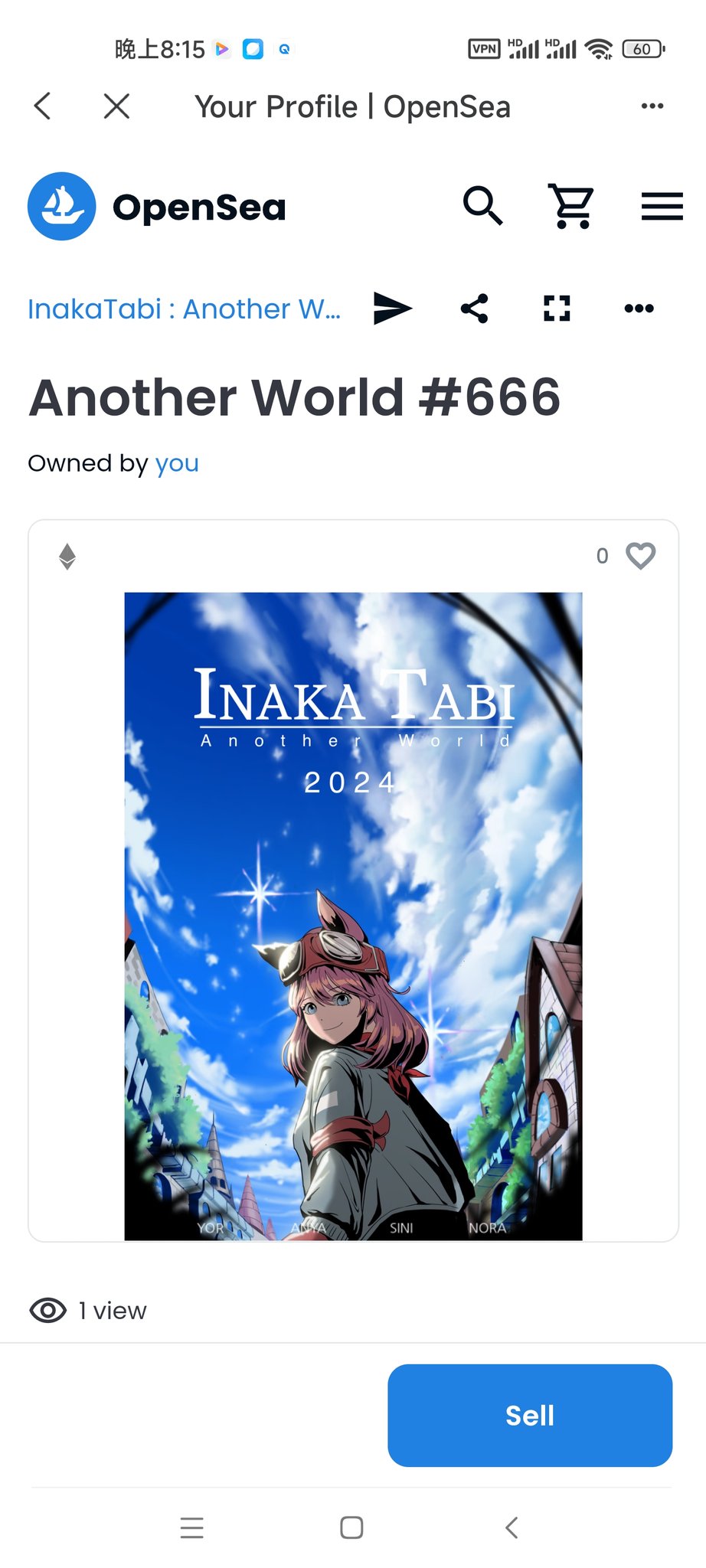
Task: Click the Ethereum chain icon
Action: point(67,557)
